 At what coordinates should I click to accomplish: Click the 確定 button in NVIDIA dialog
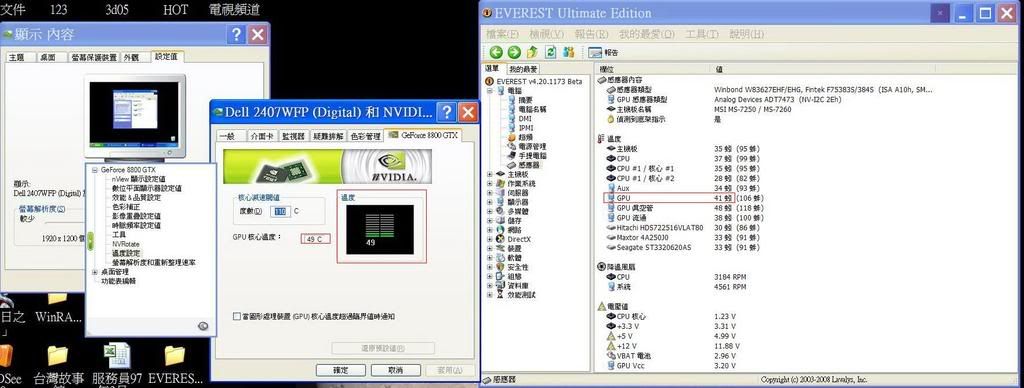(341, 370)
